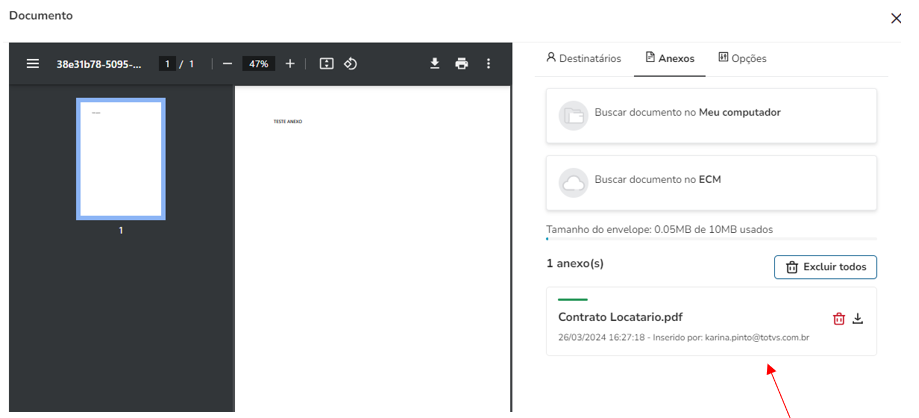
Task: Click the 47% zoom level field
Action: click(259, 64)
